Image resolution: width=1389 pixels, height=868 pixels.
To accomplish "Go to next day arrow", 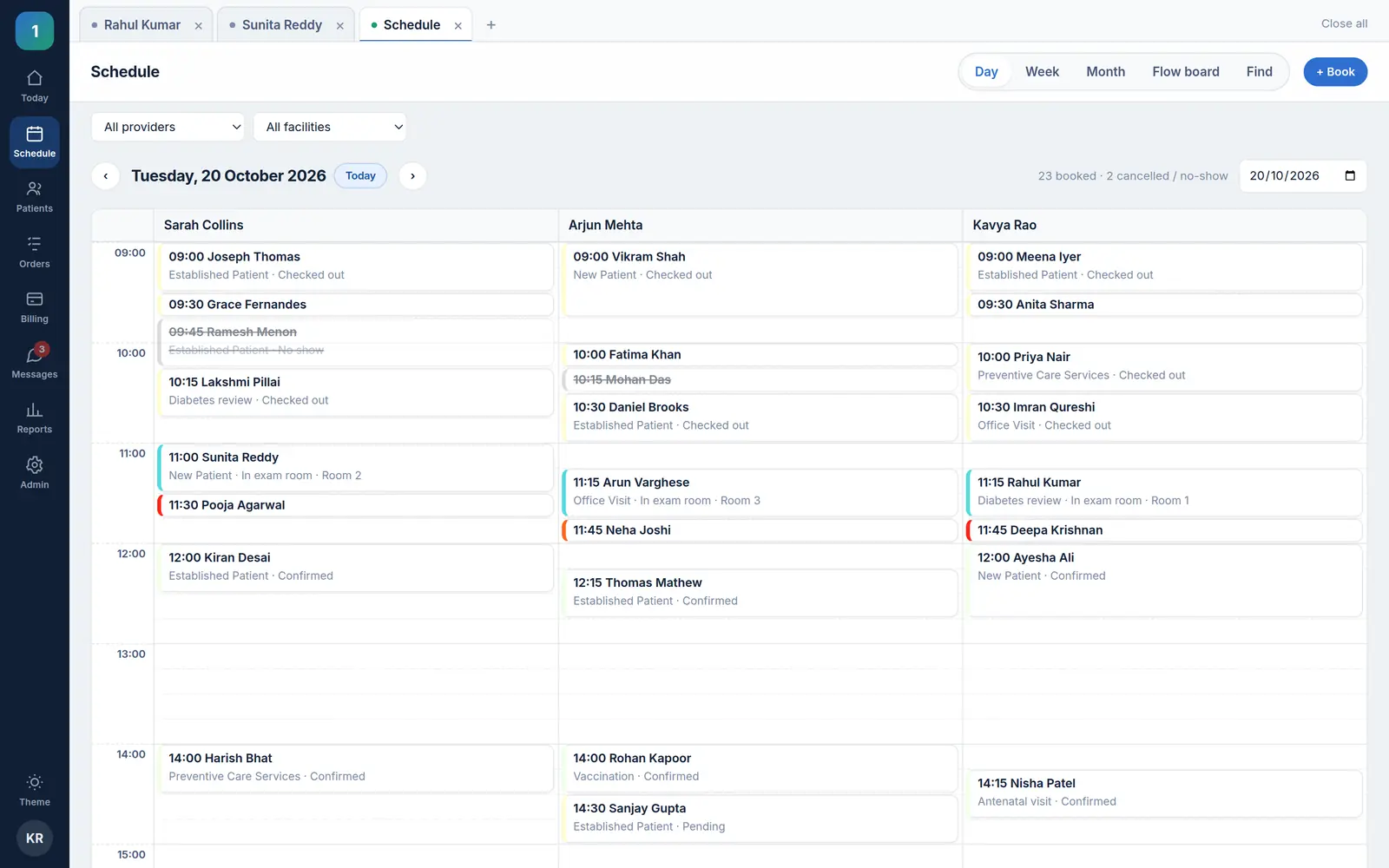I will coord(413,176).
